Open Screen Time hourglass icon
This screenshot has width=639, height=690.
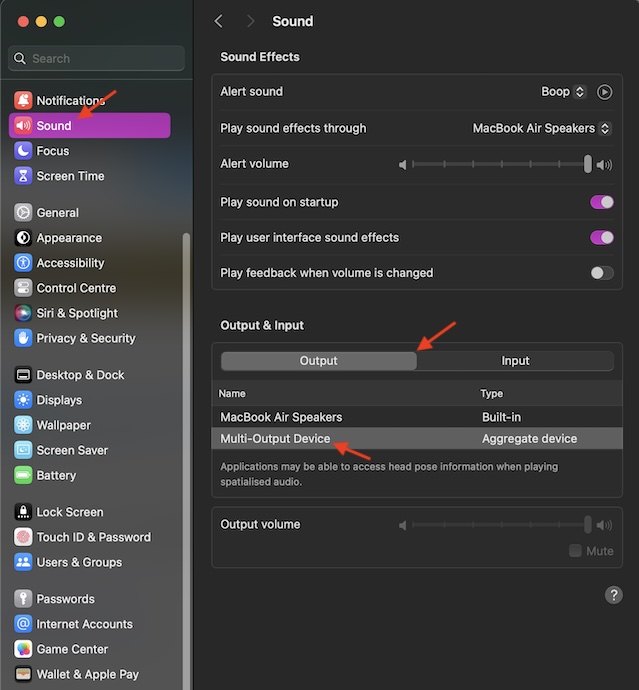(23, 176)
